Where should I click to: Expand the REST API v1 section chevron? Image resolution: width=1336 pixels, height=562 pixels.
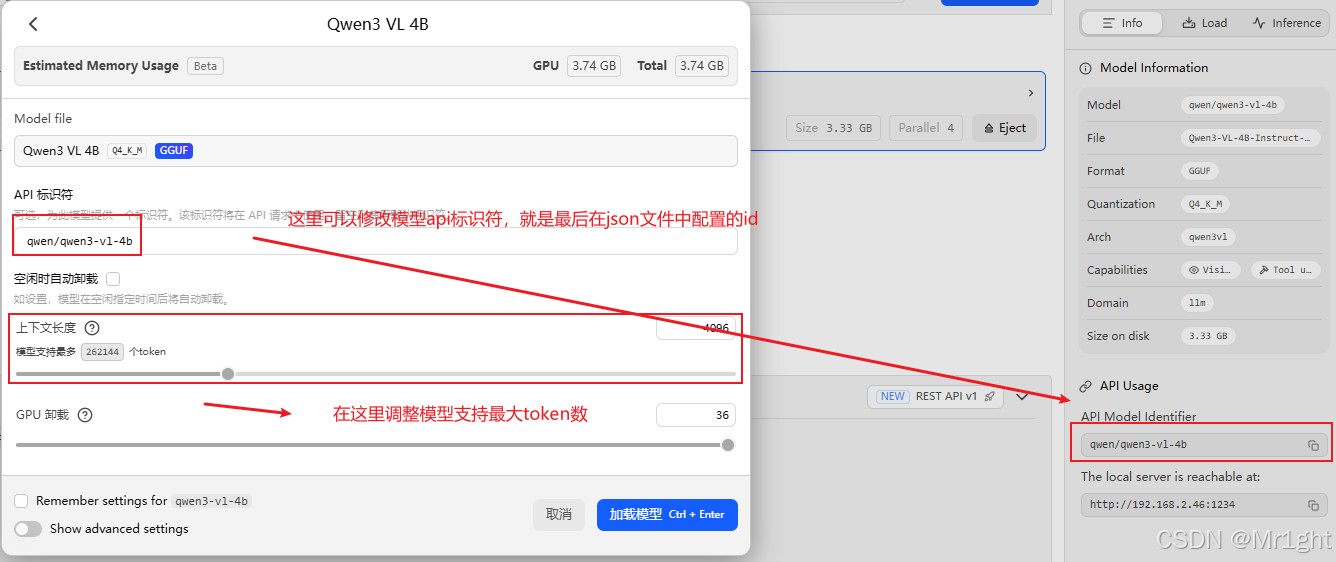click(x=1021, y=396)
